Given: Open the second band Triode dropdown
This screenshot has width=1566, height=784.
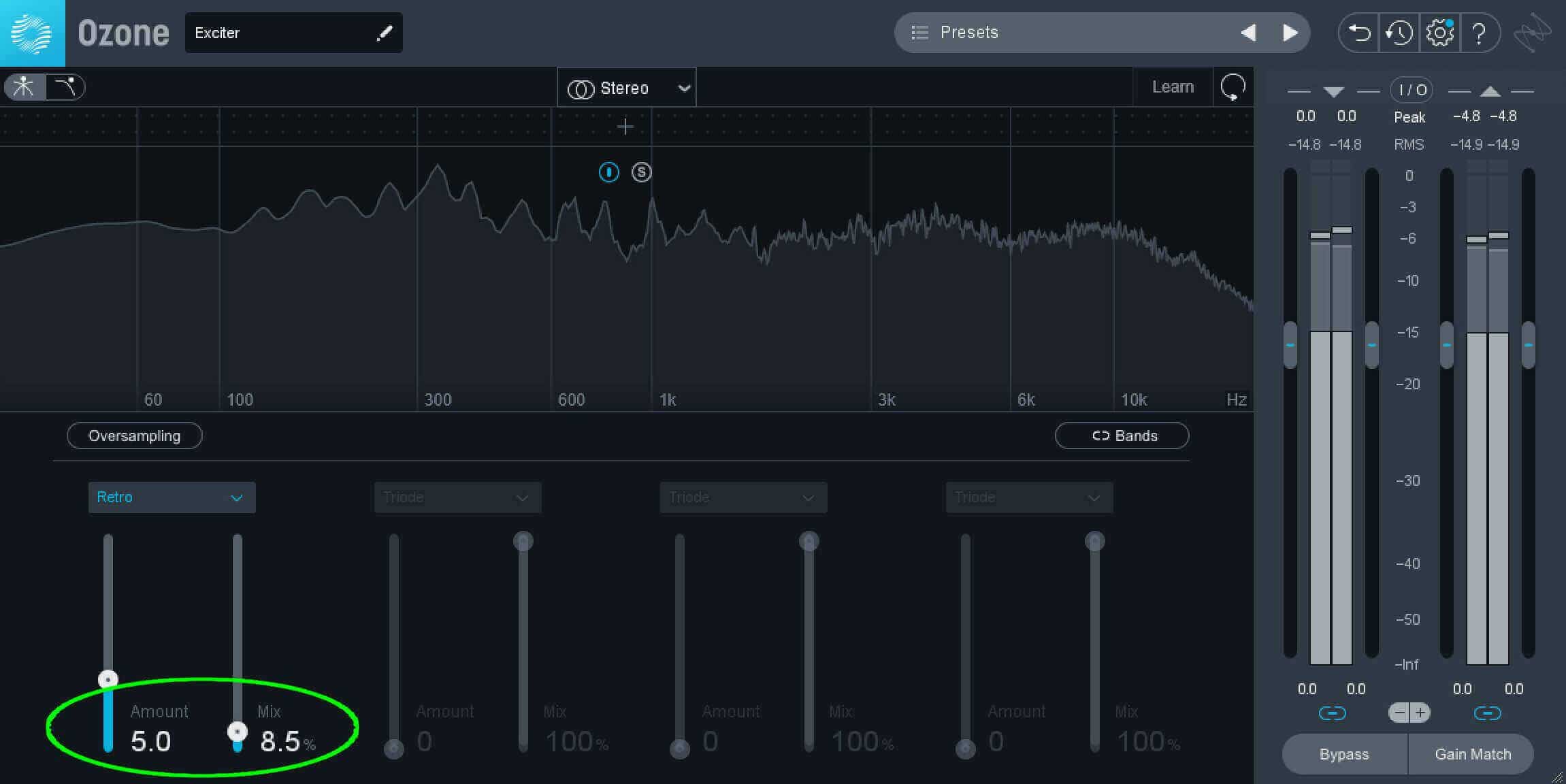Looking at the screenshot, I should 457,497.
